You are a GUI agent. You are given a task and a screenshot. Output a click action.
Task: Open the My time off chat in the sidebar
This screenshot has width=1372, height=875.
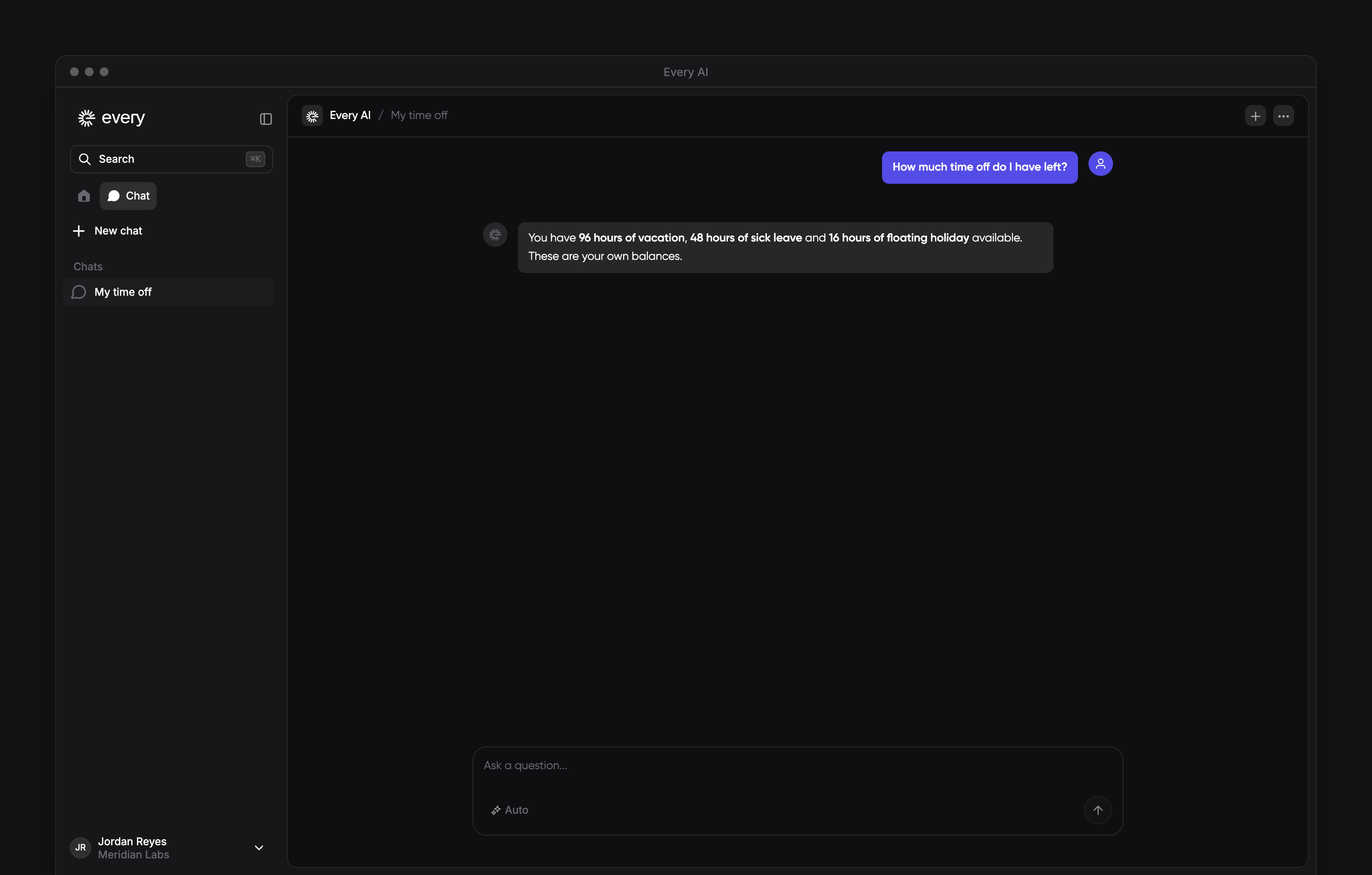[x=168, y=292]
